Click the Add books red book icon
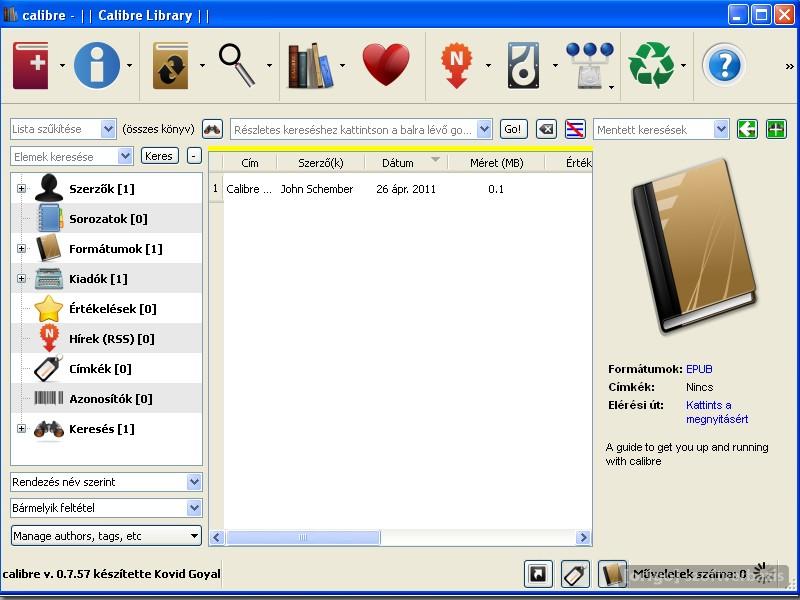 pos(31,65)
